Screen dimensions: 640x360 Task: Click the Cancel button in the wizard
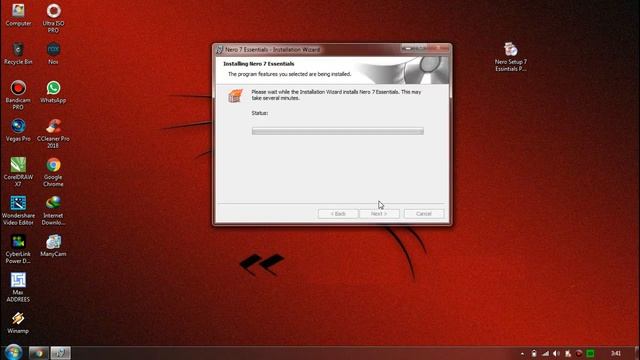pyautogui.click(x=424, y=214)
